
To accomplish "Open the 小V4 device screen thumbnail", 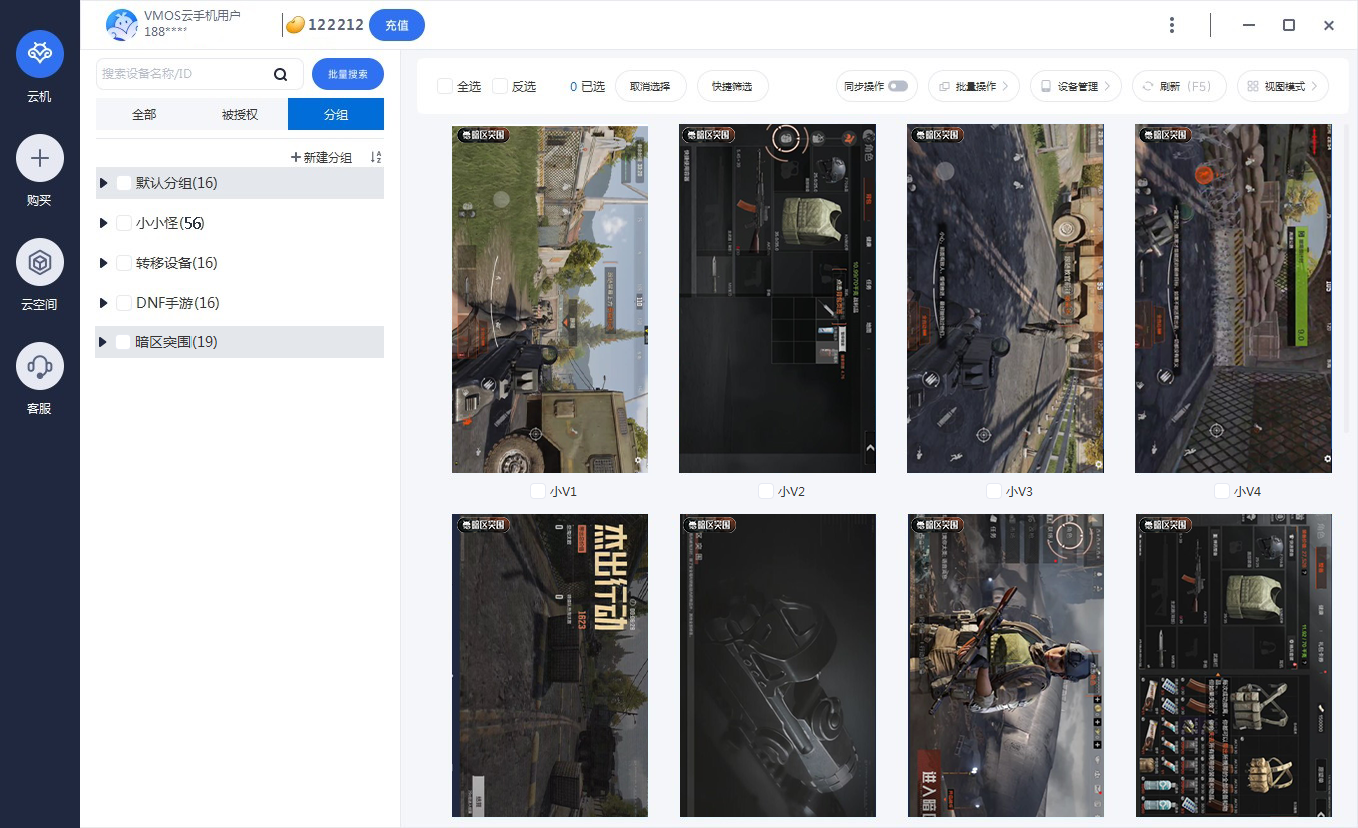I will click(1233, 299).
